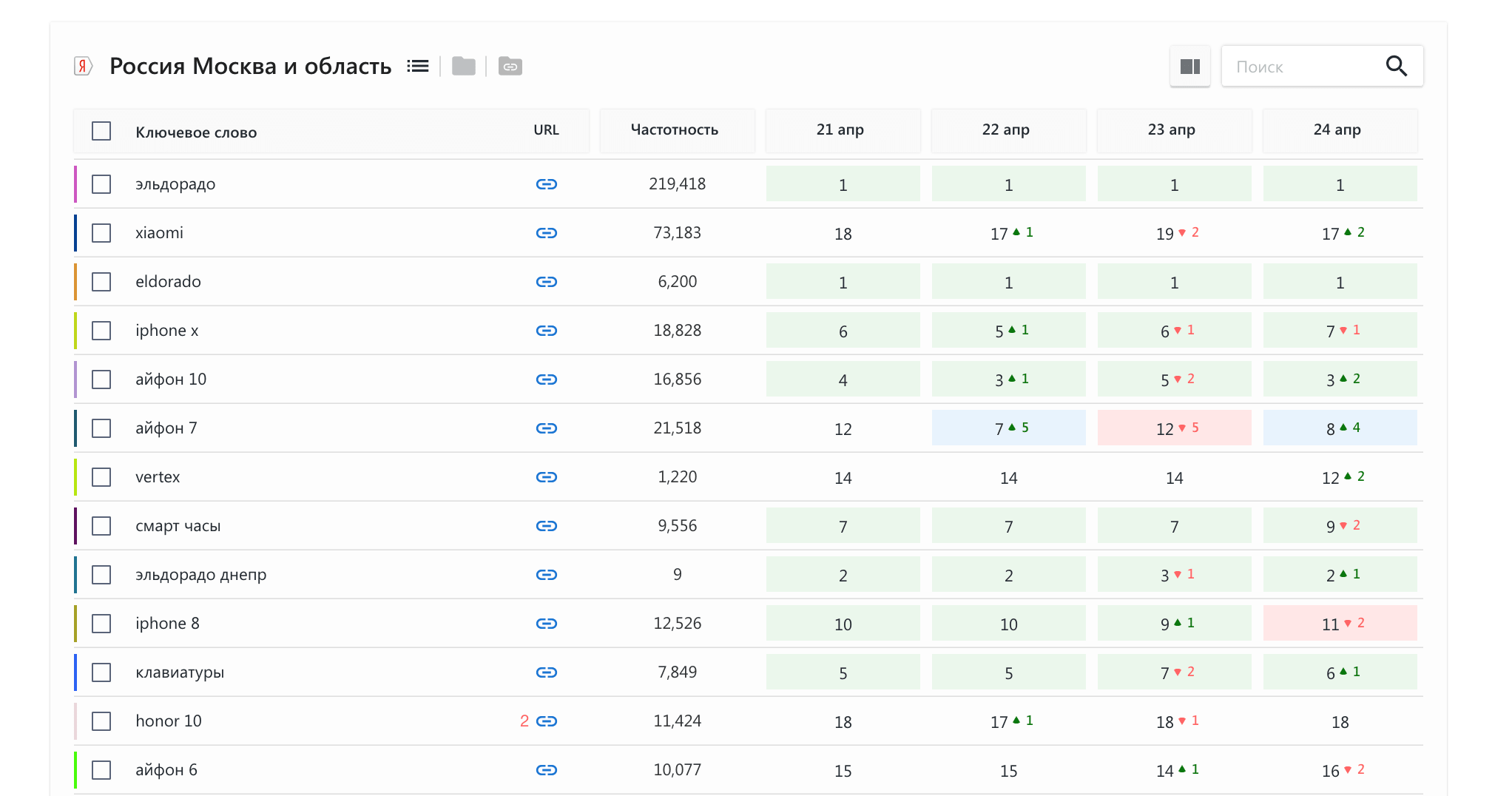Toggle the columns layout button
Screen dimensions: 1512x796
coord(1190,67)
